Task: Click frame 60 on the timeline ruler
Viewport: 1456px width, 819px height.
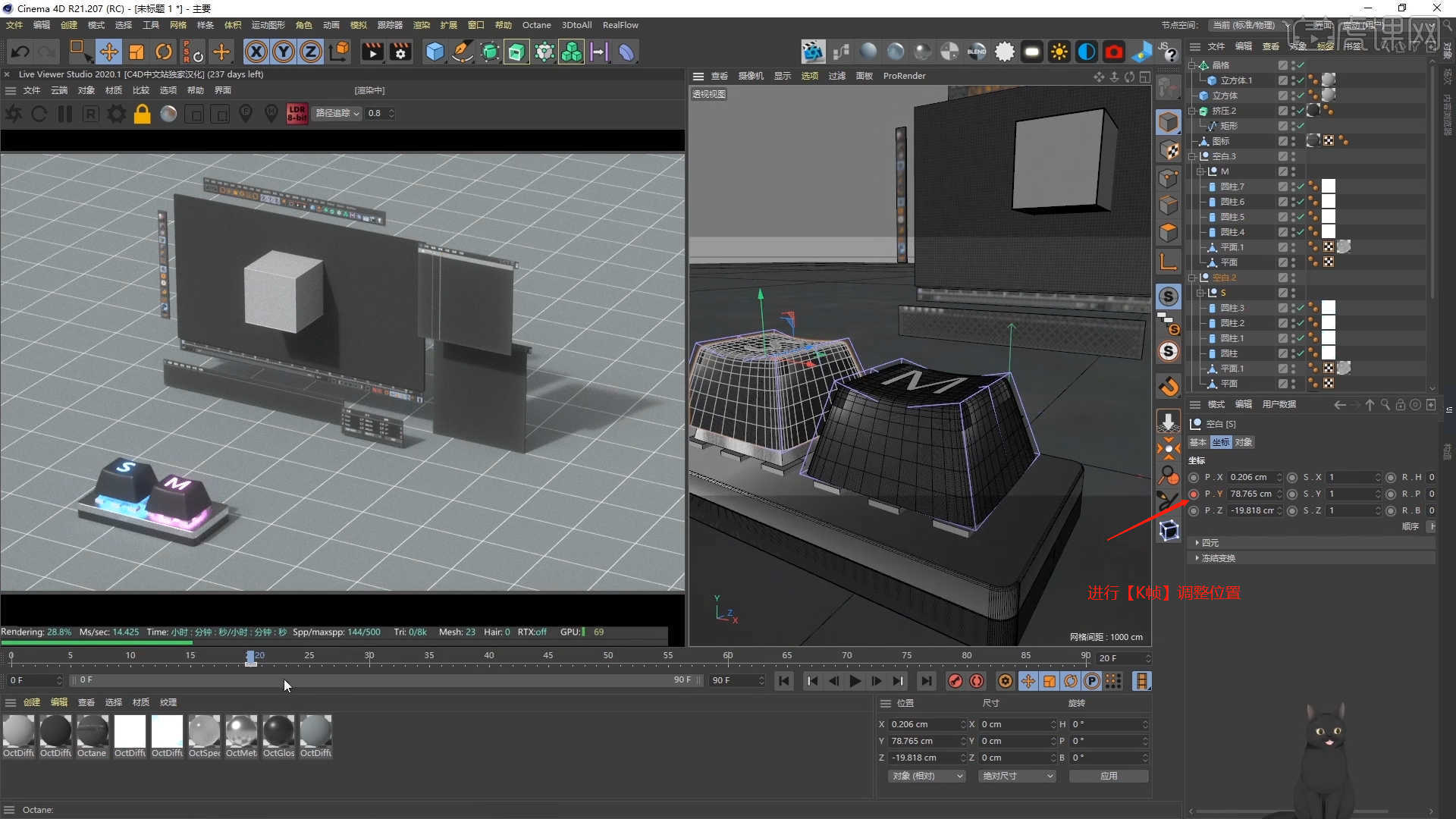Action: tap(727, 657)
